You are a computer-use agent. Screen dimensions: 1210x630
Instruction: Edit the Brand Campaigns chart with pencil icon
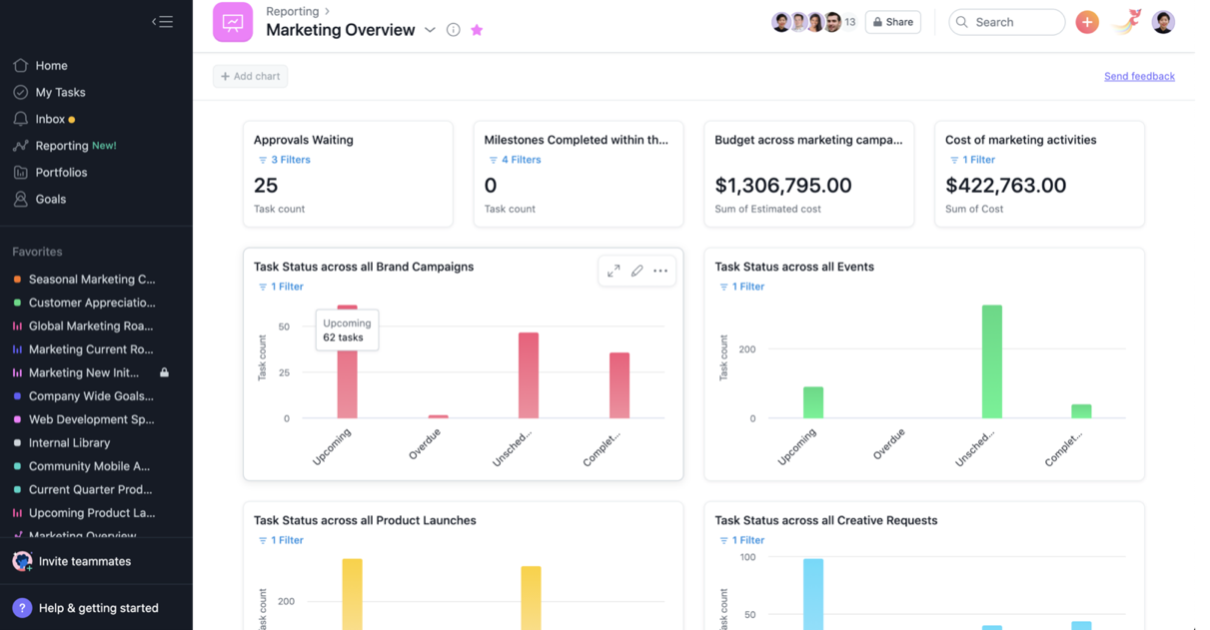tap(637, 271)
